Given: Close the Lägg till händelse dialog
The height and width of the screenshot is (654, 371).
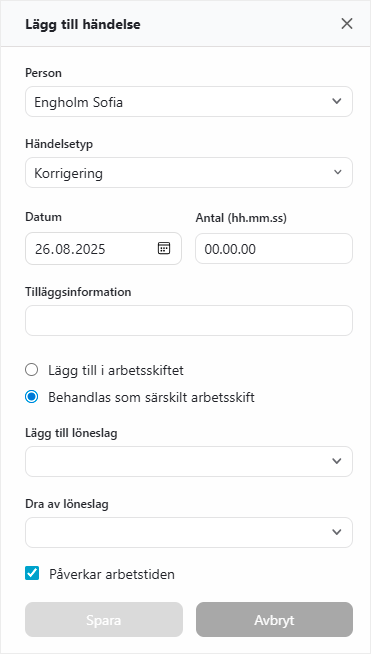Looking at the screenshot, I should 347,24.
